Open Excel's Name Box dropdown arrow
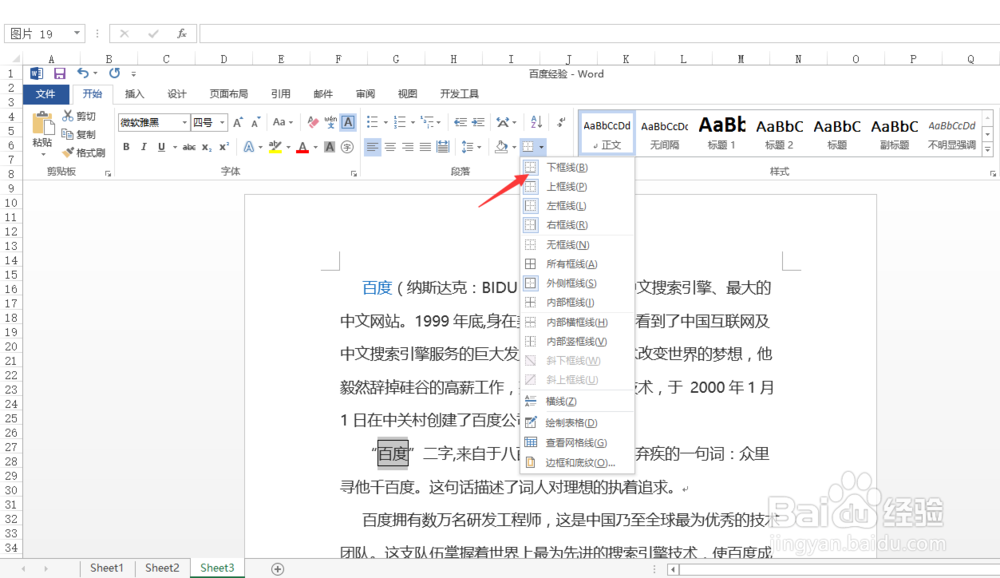This screenshot has height=578, width=1000. (77, 33)
